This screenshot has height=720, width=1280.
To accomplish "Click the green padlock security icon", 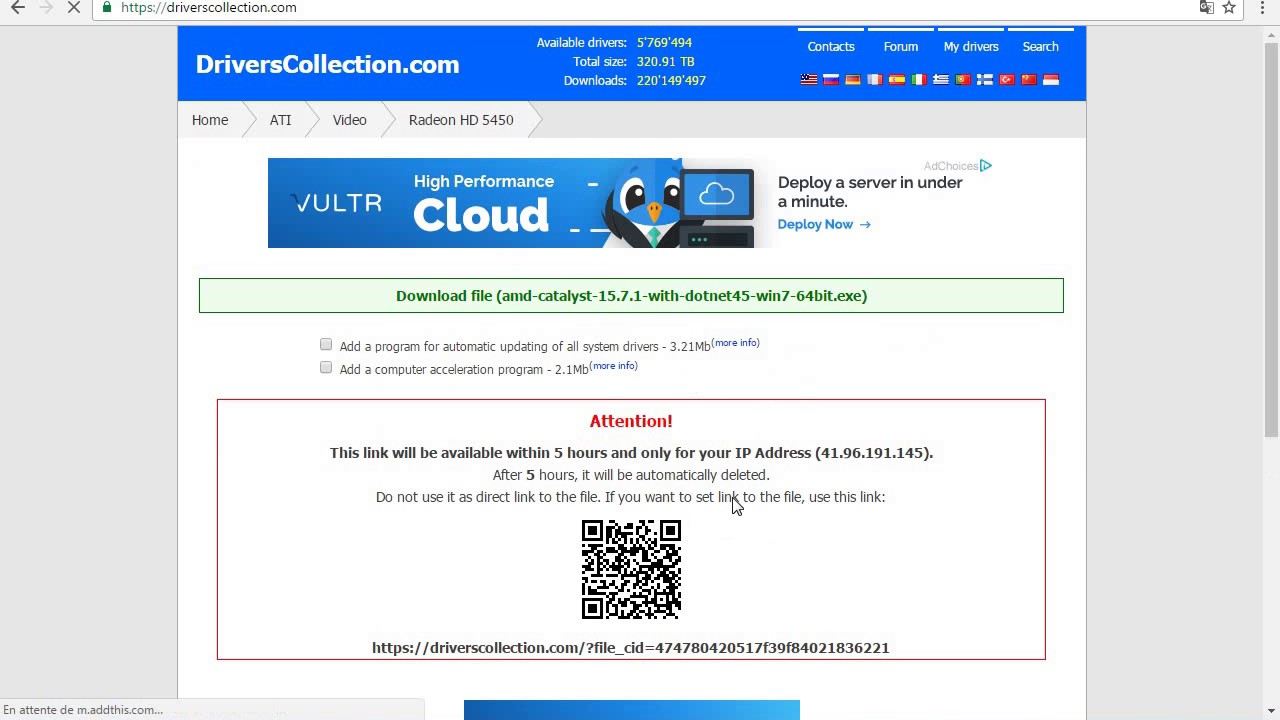I will tap(107, 8).
